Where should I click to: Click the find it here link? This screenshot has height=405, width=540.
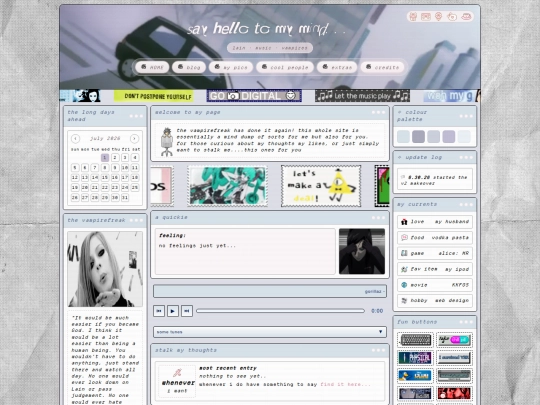pos(346,384)
